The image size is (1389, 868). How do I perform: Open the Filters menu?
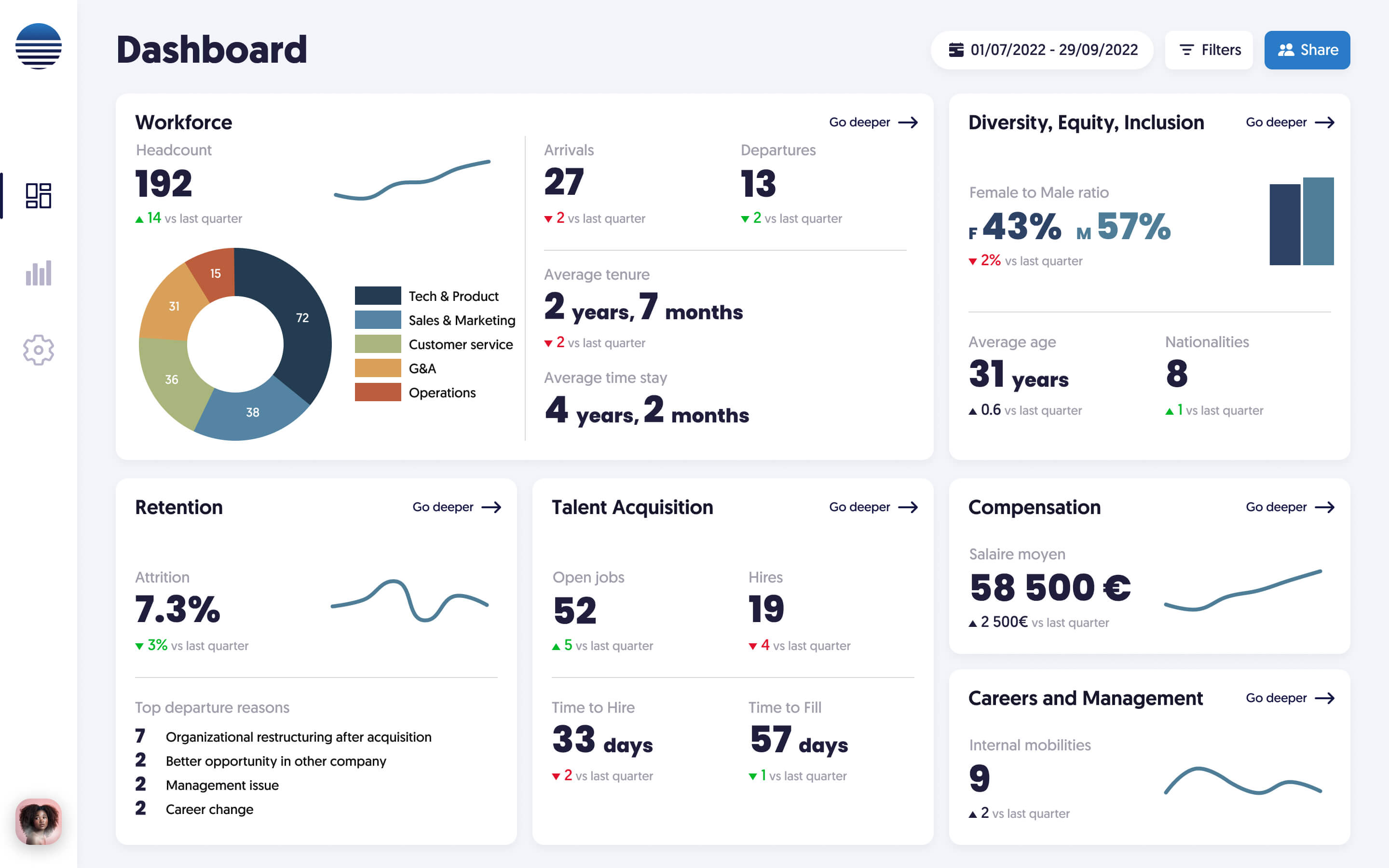pyautogui.click(x=1209, y=50)
